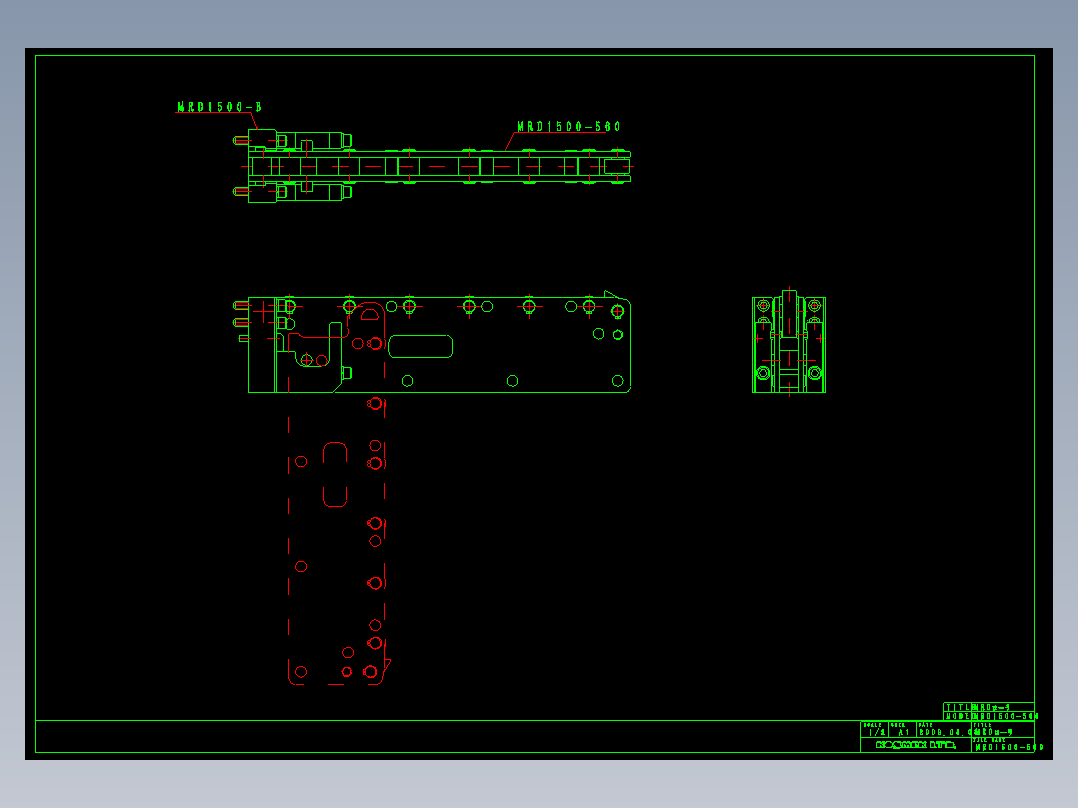Click the upper MODEL value MRD1500 cell
Screen dimensions: 1078x808
[1004, 717]
